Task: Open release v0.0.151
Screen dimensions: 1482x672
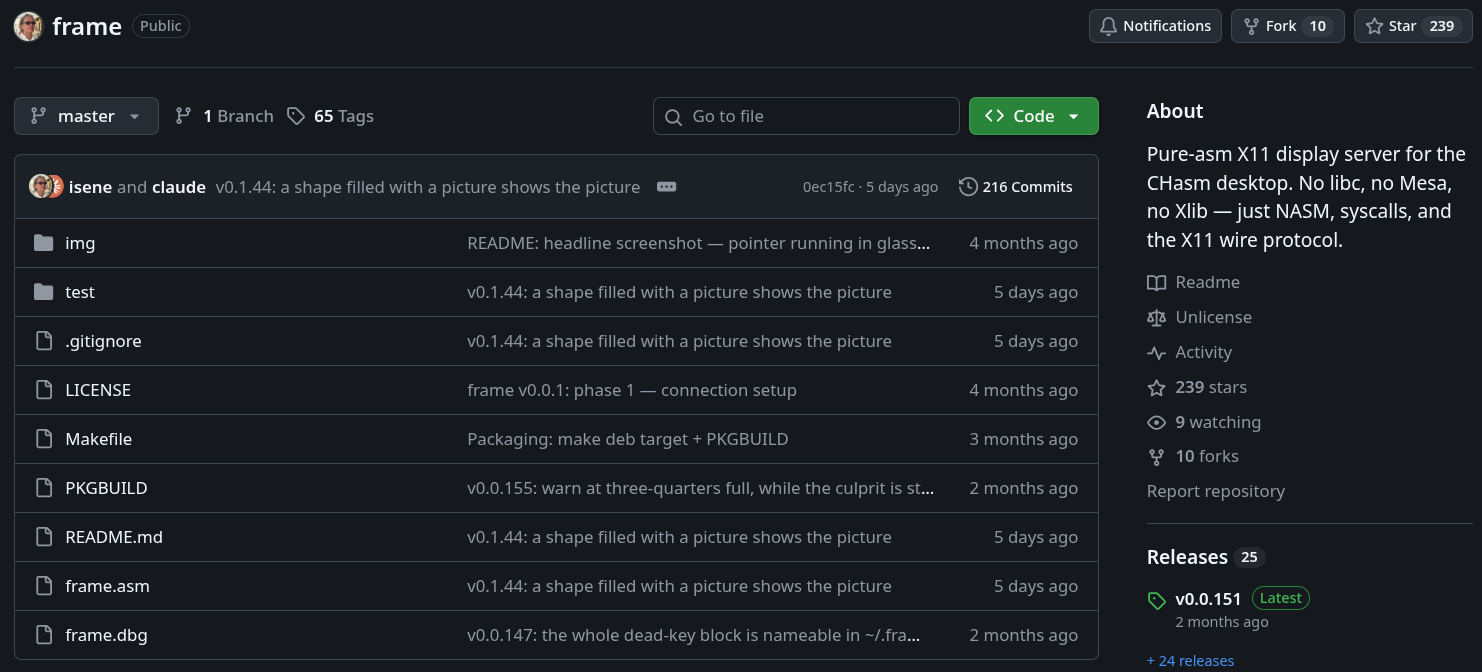Action: pyautogui.click(x=1208, y=599)
